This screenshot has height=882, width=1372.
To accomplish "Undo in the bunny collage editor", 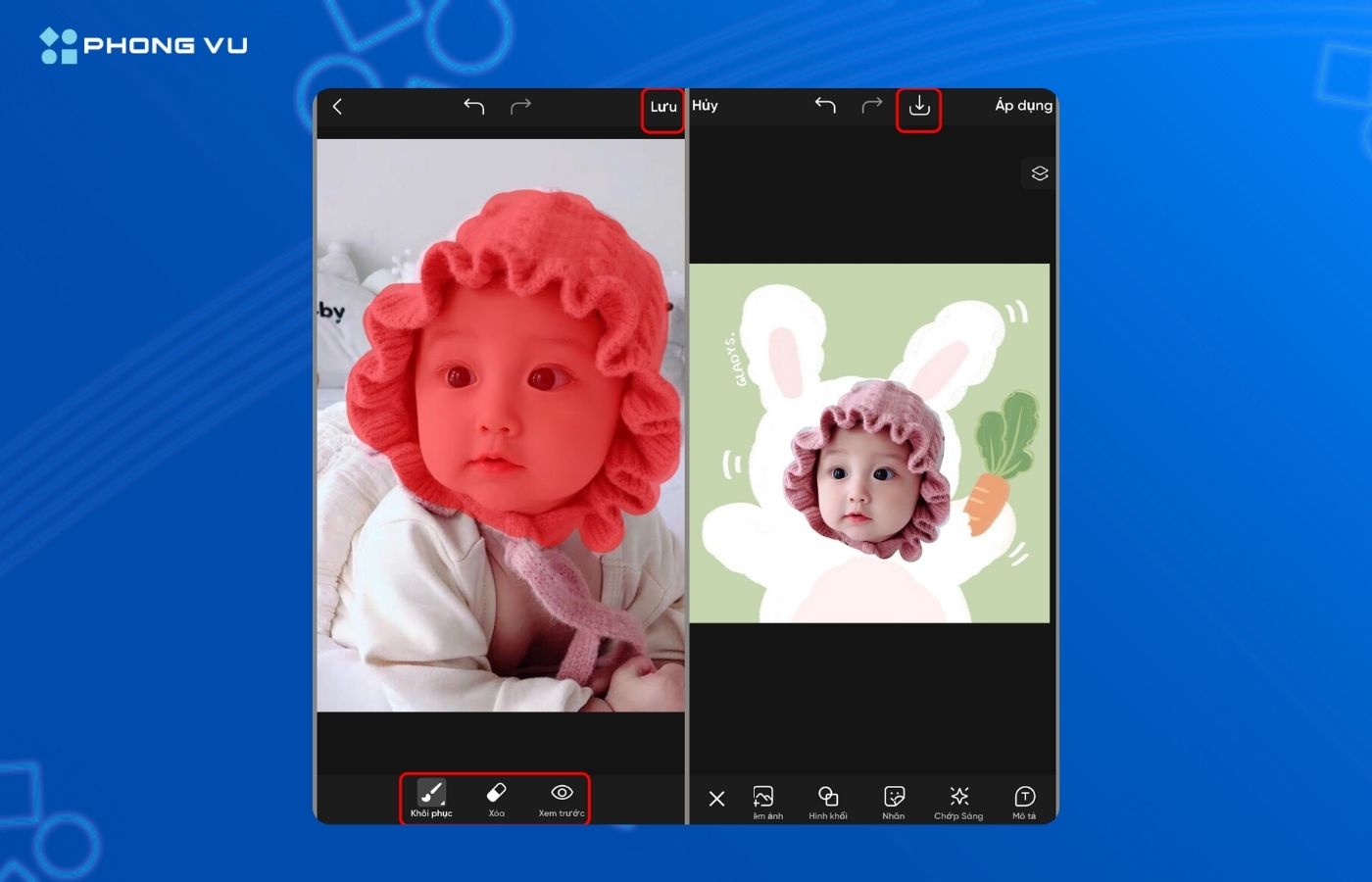I will tap(825, 106).
